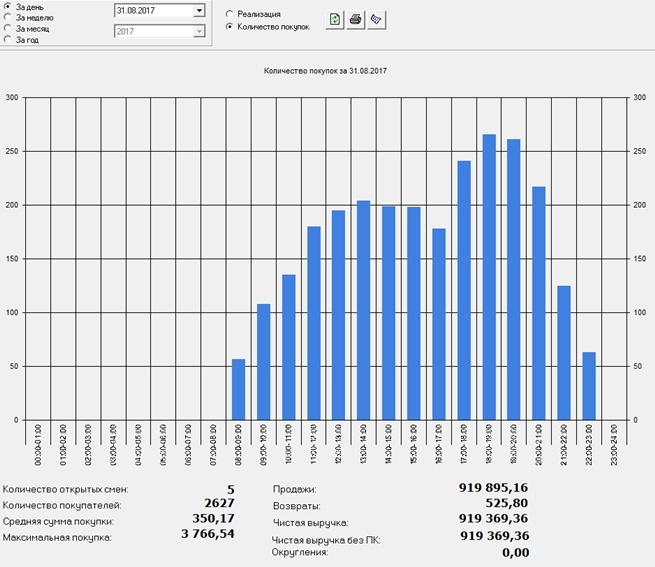Click the 'Возвраты:' label

297,506
